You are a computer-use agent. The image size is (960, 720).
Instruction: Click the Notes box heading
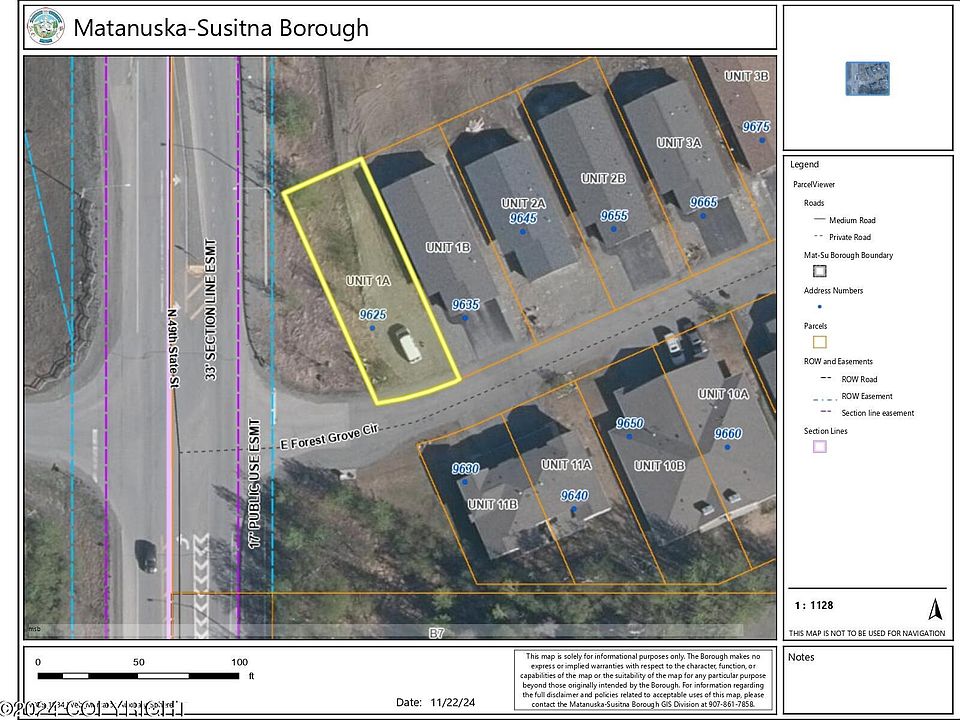[x=801, y=657]
